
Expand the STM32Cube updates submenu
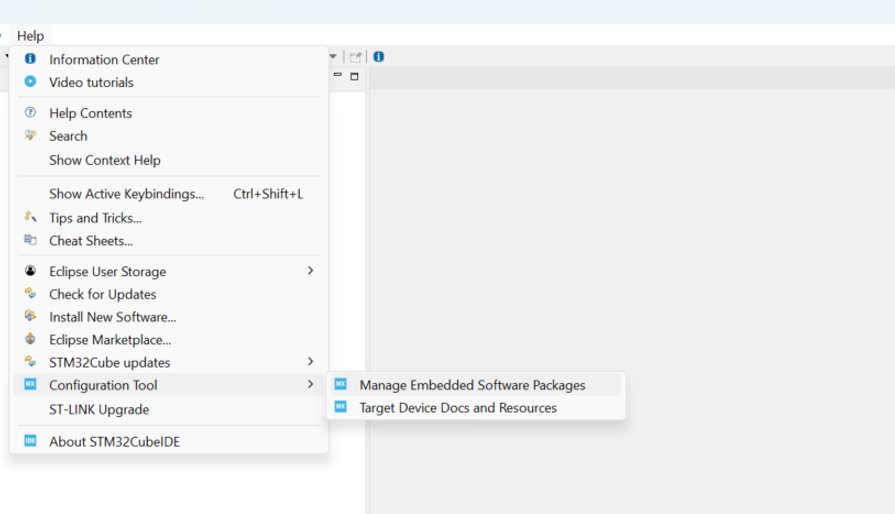pyautogui.click(x=310, y=362)
